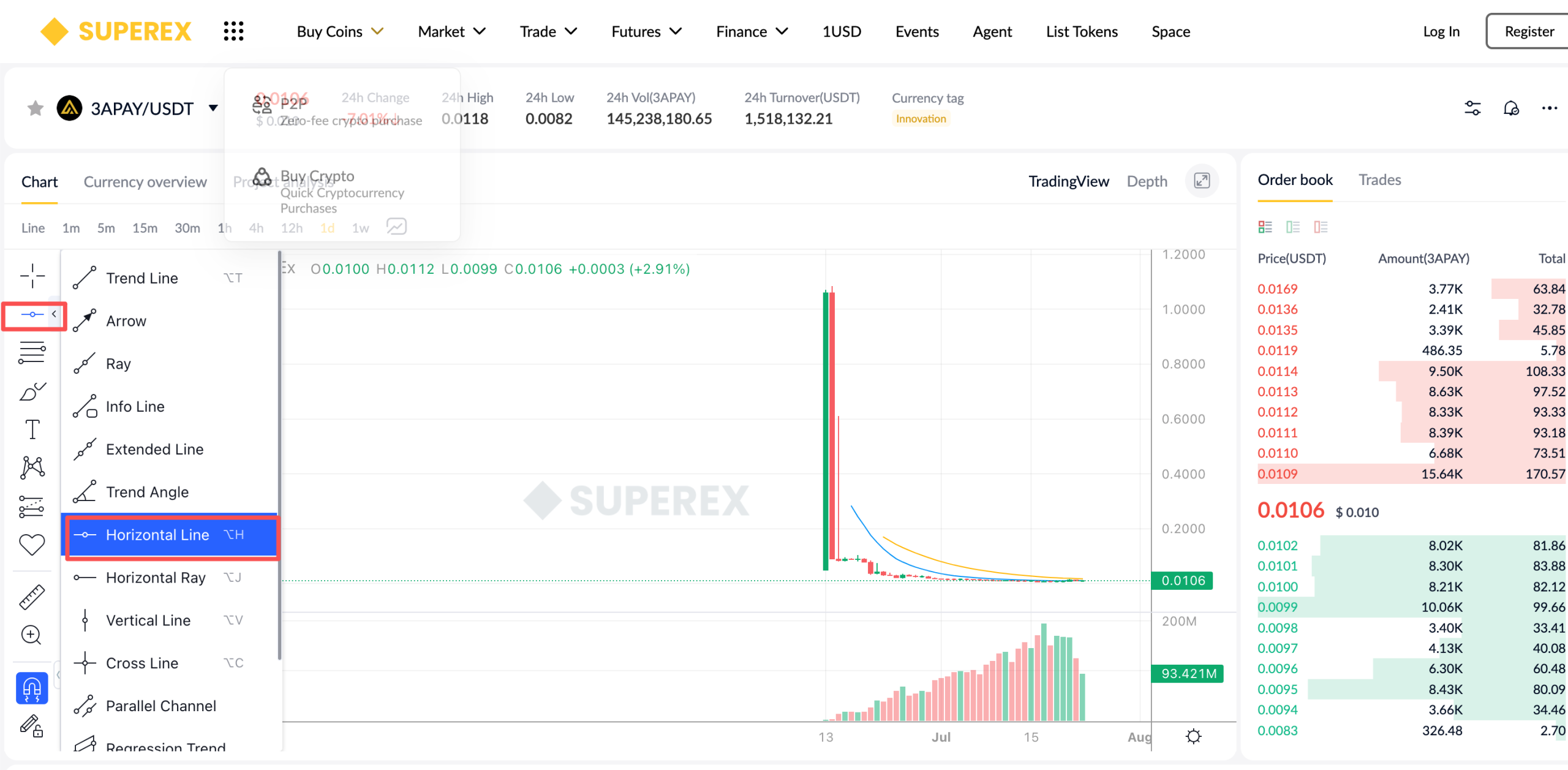Open the Buy Coins dropdown menu
Image resolution: width=1568 pixels, height=770 pixels.
(x=340, y=31)
